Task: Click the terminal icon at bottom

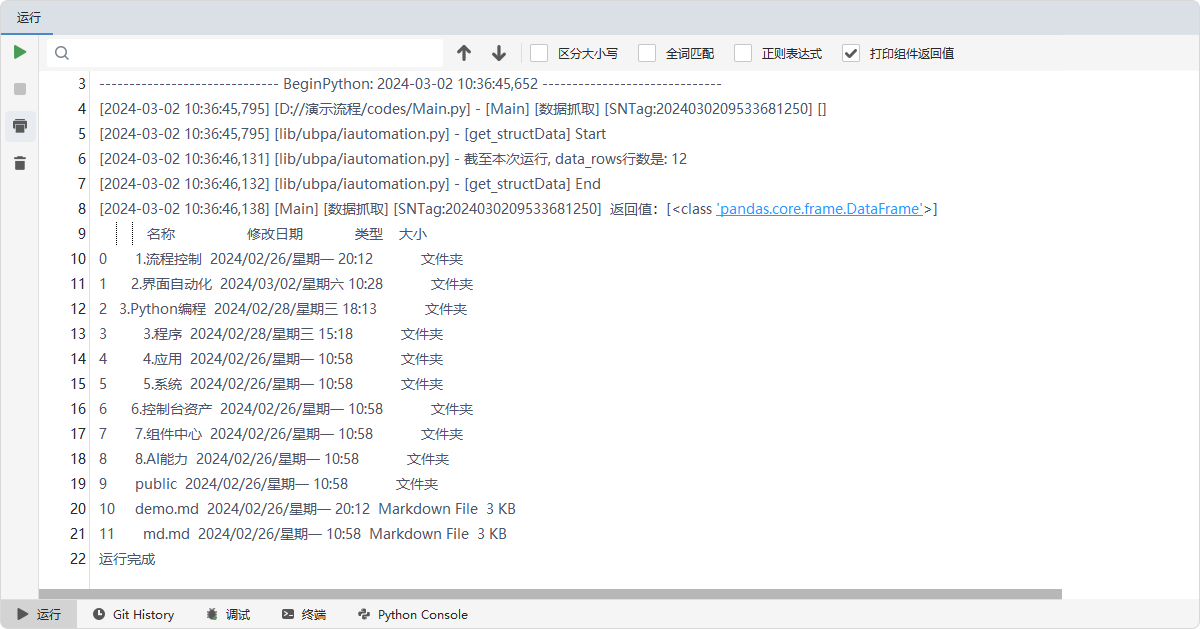Action: pos(288,614)
